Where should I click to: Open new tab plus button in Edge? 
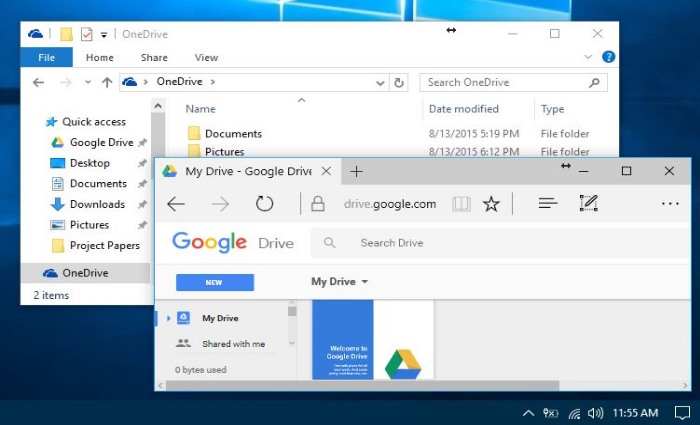click(356, 171)
